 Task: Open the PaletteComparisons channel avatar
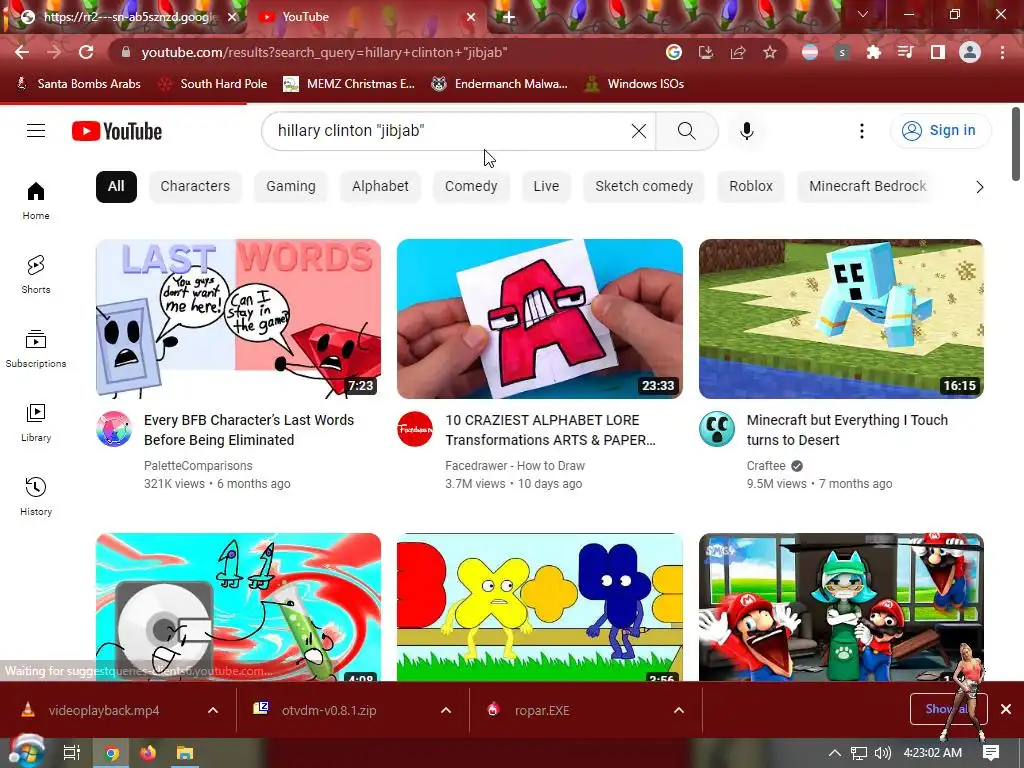[x=114, y=429]
